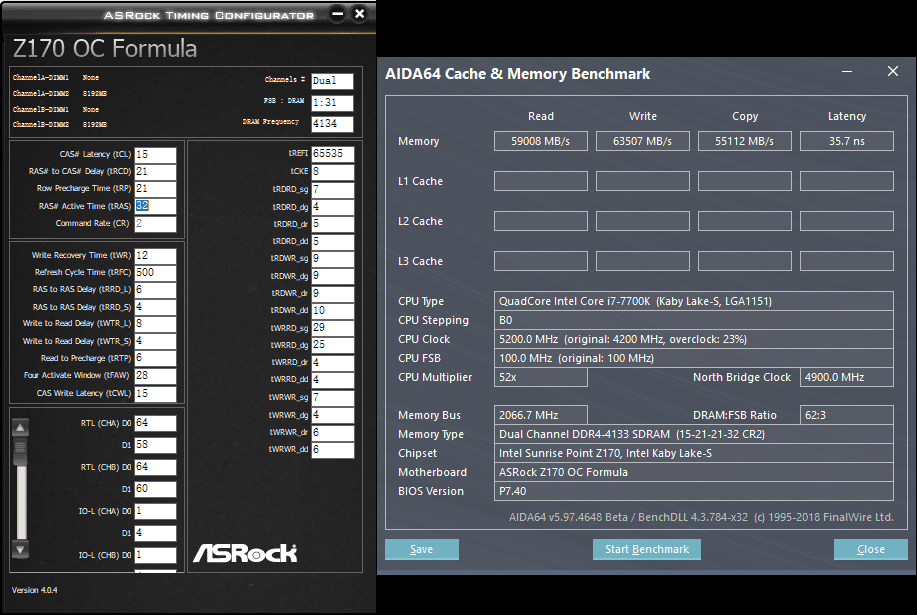The height and width of the screenshot is (615, 917).
Task: Select the tWTR_L field
Action: (155, 323)
